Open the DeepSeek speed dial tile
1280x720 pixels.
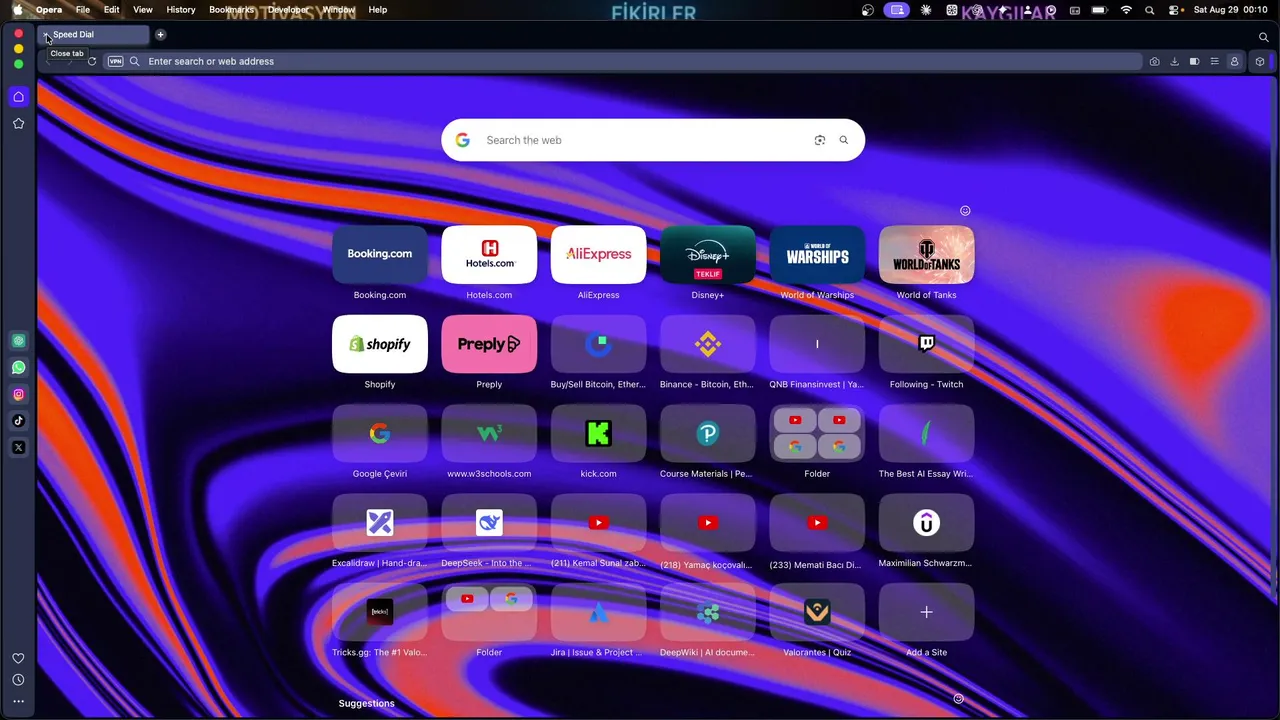489,522
